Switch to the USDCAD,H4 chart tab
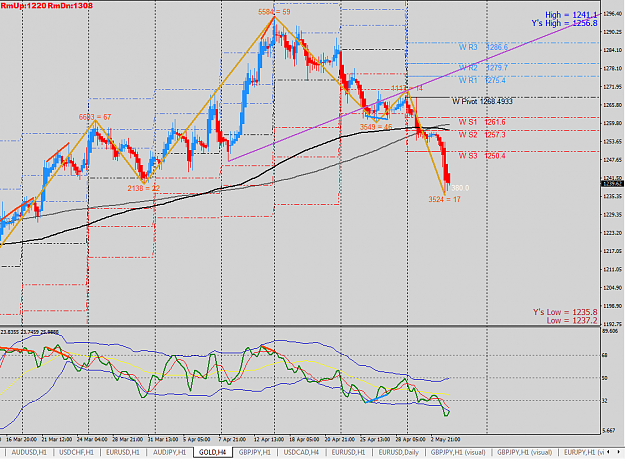625x459 pixels. pyautogui.click(x=301, y=452)
